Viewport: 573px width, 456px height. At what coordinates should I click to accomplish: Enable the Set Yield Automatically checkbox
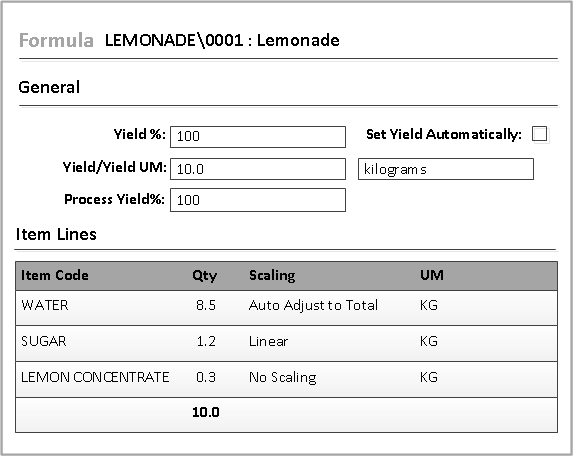click(539, 134)
